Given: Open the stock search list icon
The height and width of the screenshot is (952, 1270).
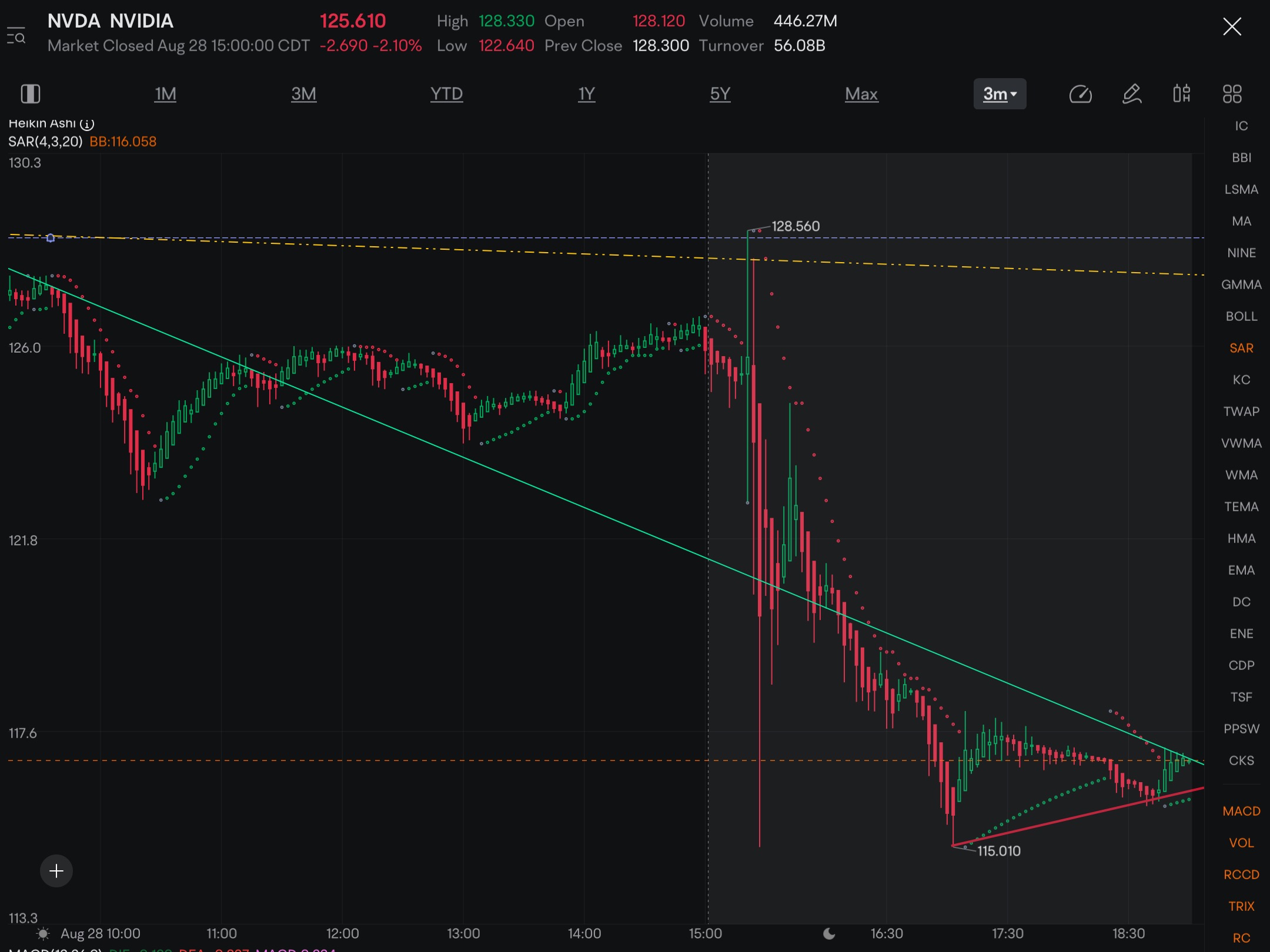Looking at the screenshot, I should 16,35.
